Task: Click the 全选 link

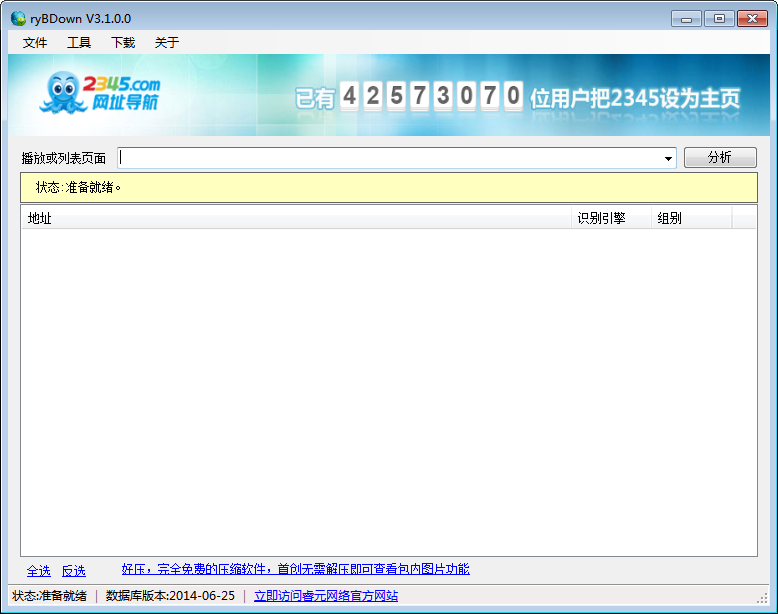Action: [39, 571]
